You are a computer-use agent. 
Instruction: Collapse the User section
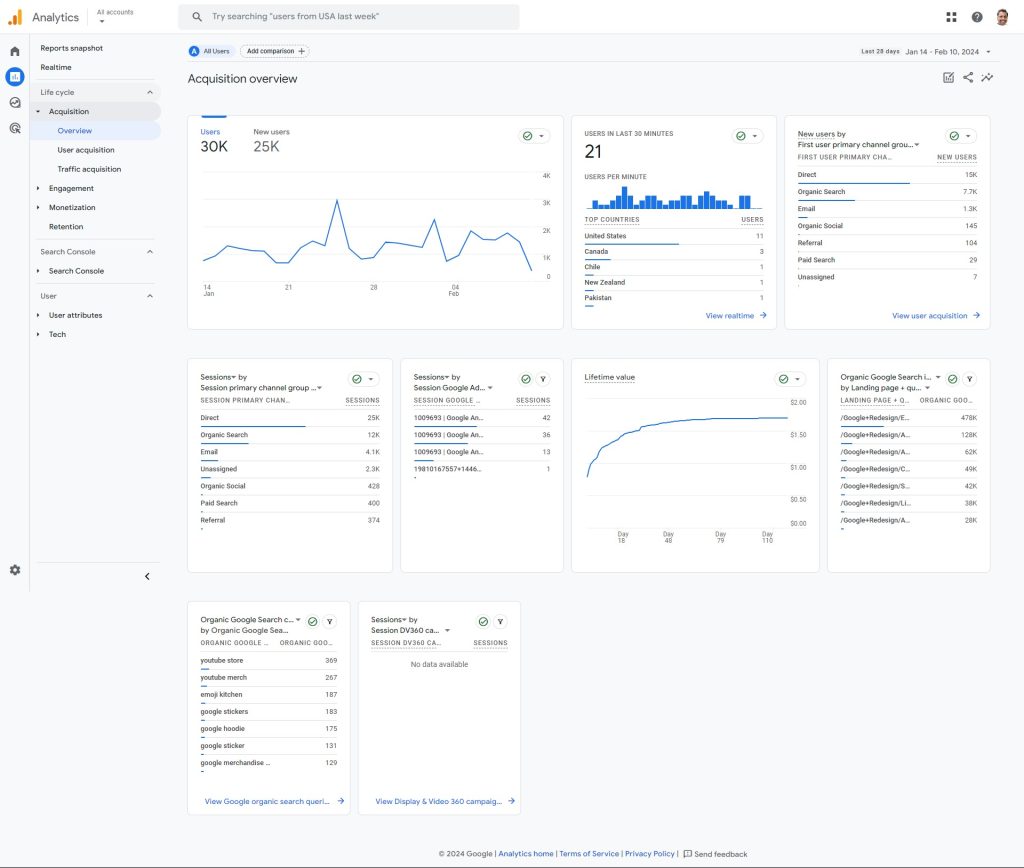(150, 296)
